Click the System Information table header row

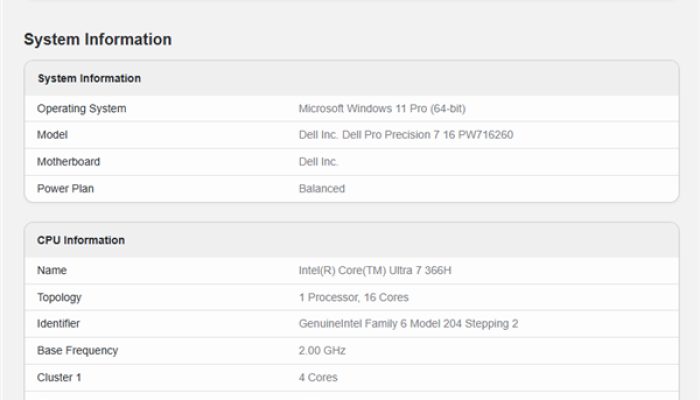click(89, 78)
